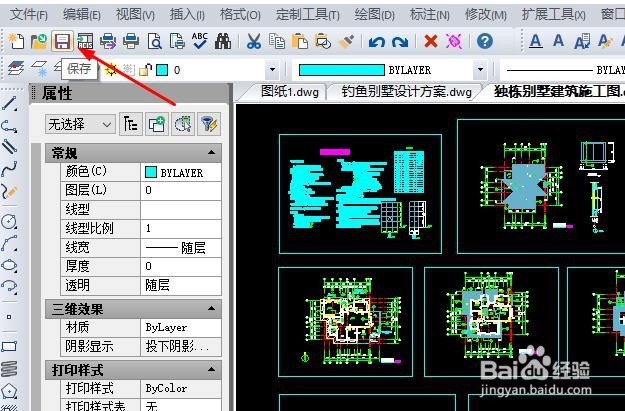Open the 标注(N) menu

[429, 15]
